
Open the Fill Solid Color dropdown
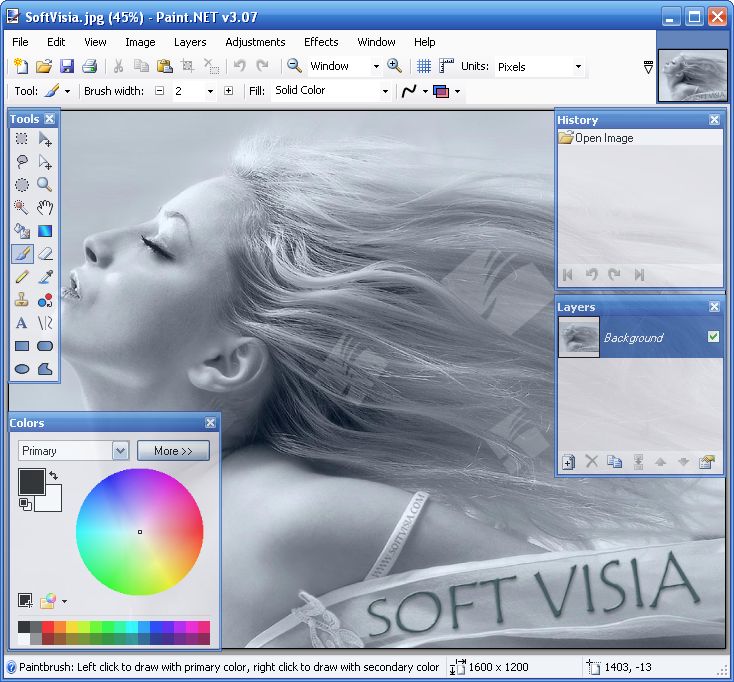click(x=385, y=91)
